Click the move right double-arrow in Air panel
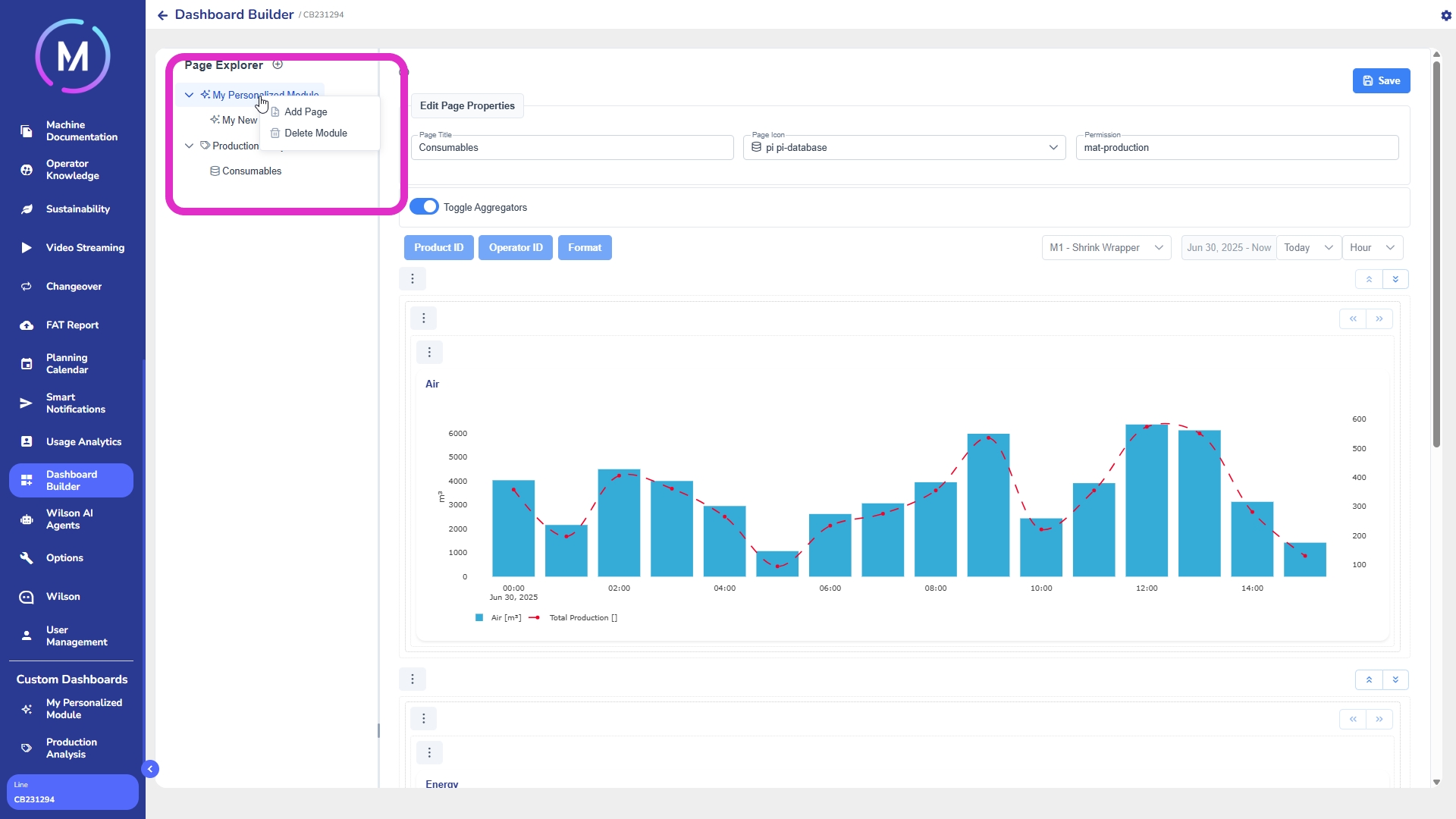This screenshot has width=1456, height=819. (x=1379, y=318)
